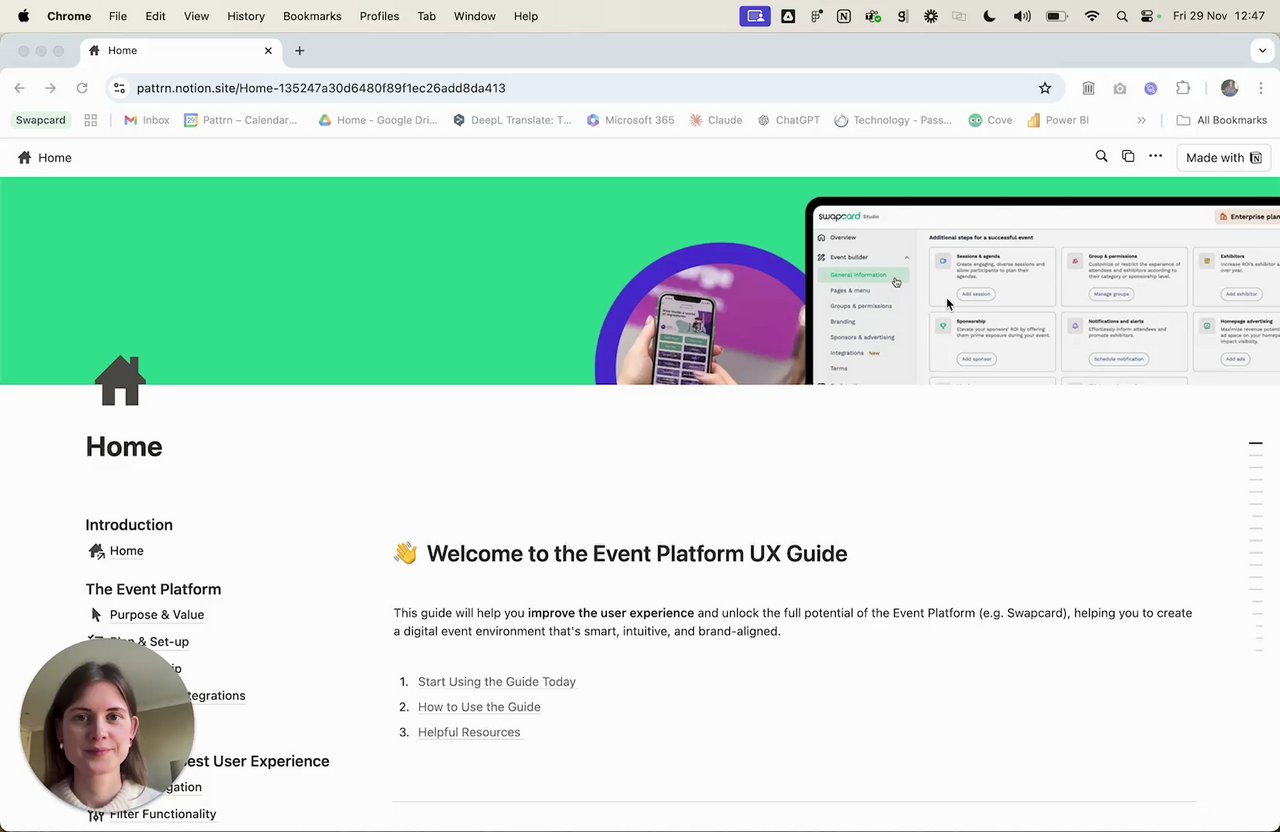Open the Technology - Pass bookmark
Screen dimensions: 1280x832
point(893,120)
